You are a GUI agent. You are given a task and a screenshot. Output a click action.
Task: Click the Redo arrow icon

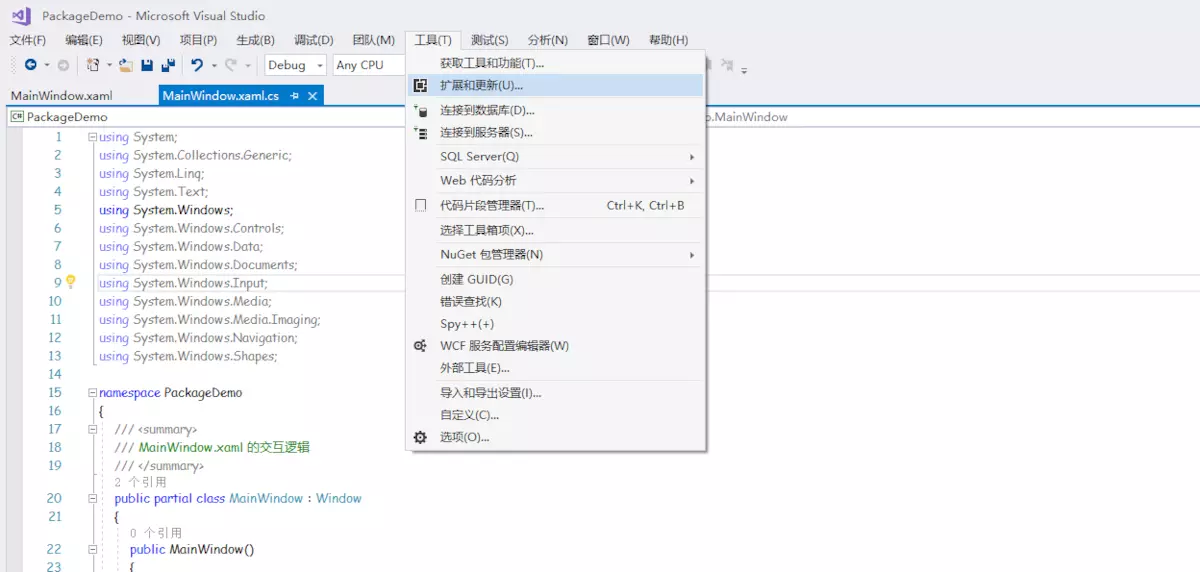pos(231,65)
